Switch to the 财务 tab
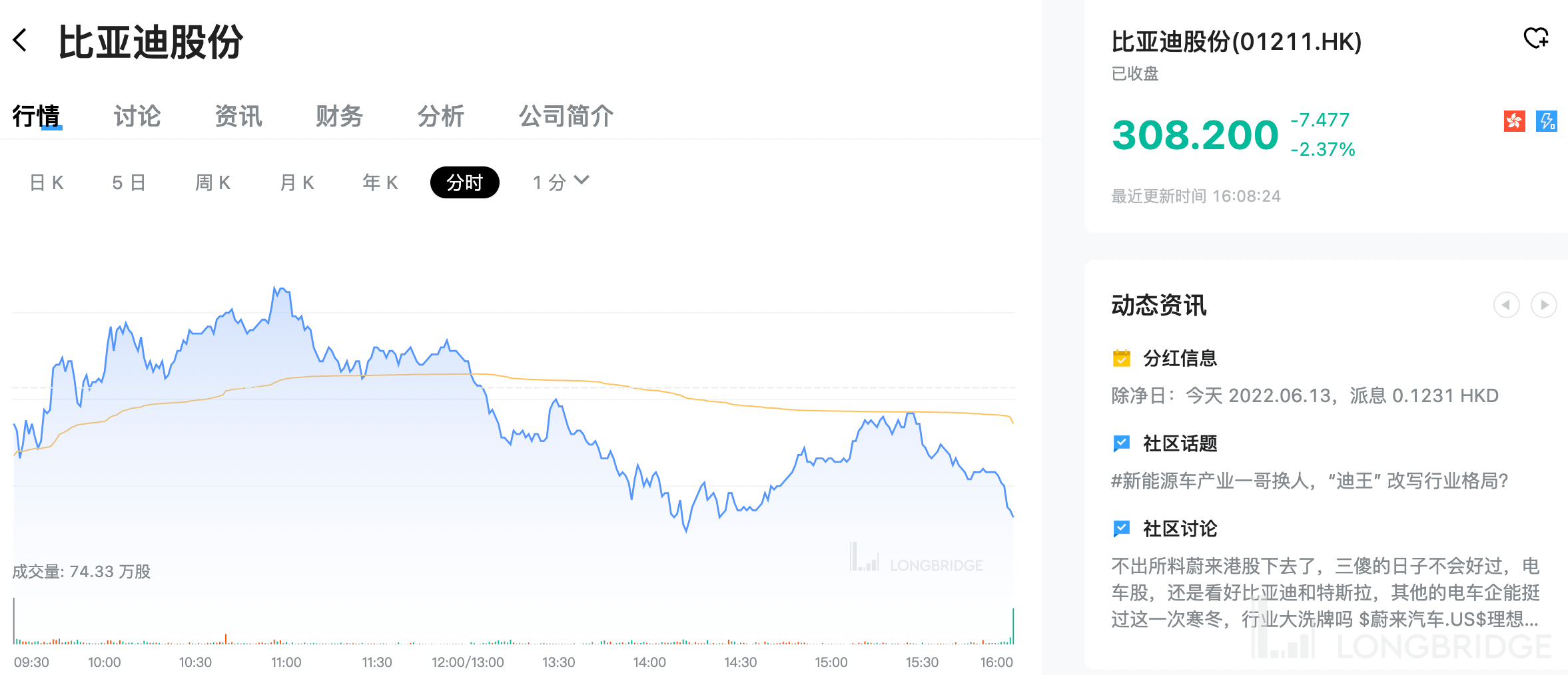The height and width of the screenshot is (675, 1568). tap(339, 115)
